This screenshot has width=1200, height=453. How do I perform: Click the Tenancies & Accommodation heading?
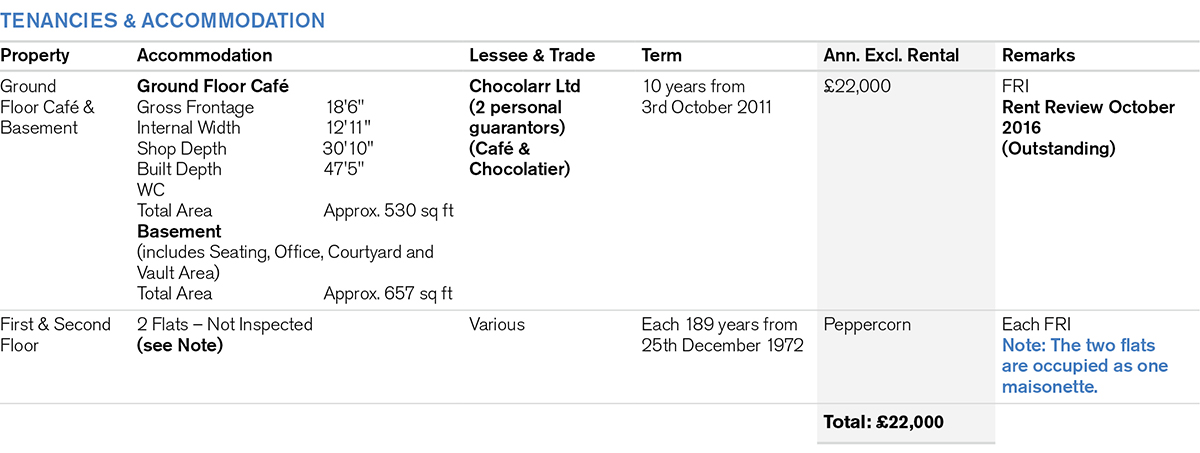click(x=162, y=20)
